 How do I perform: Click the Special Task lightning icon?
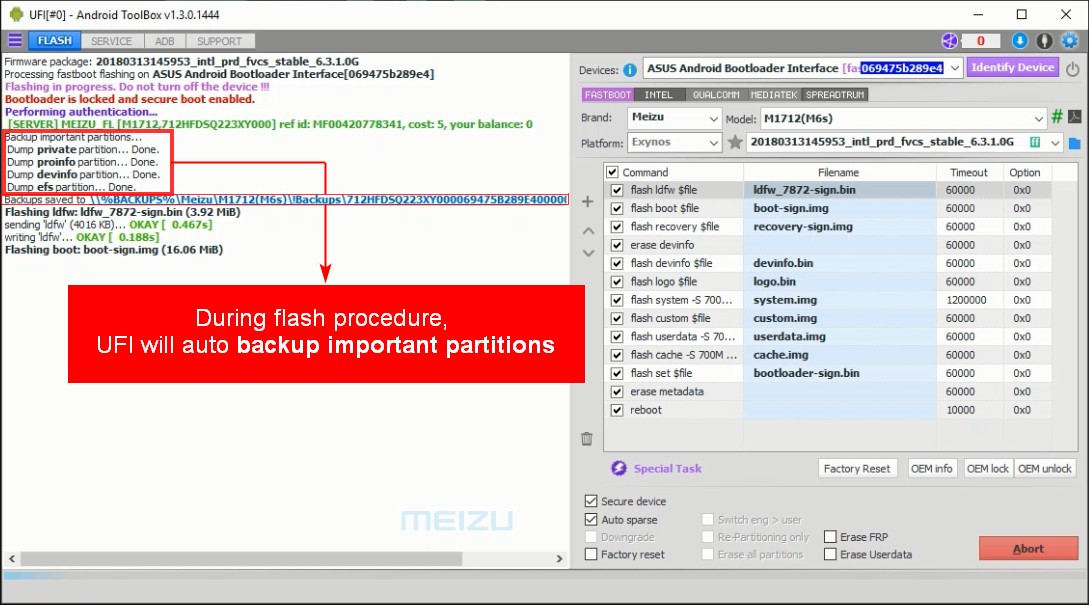point(619,468)
